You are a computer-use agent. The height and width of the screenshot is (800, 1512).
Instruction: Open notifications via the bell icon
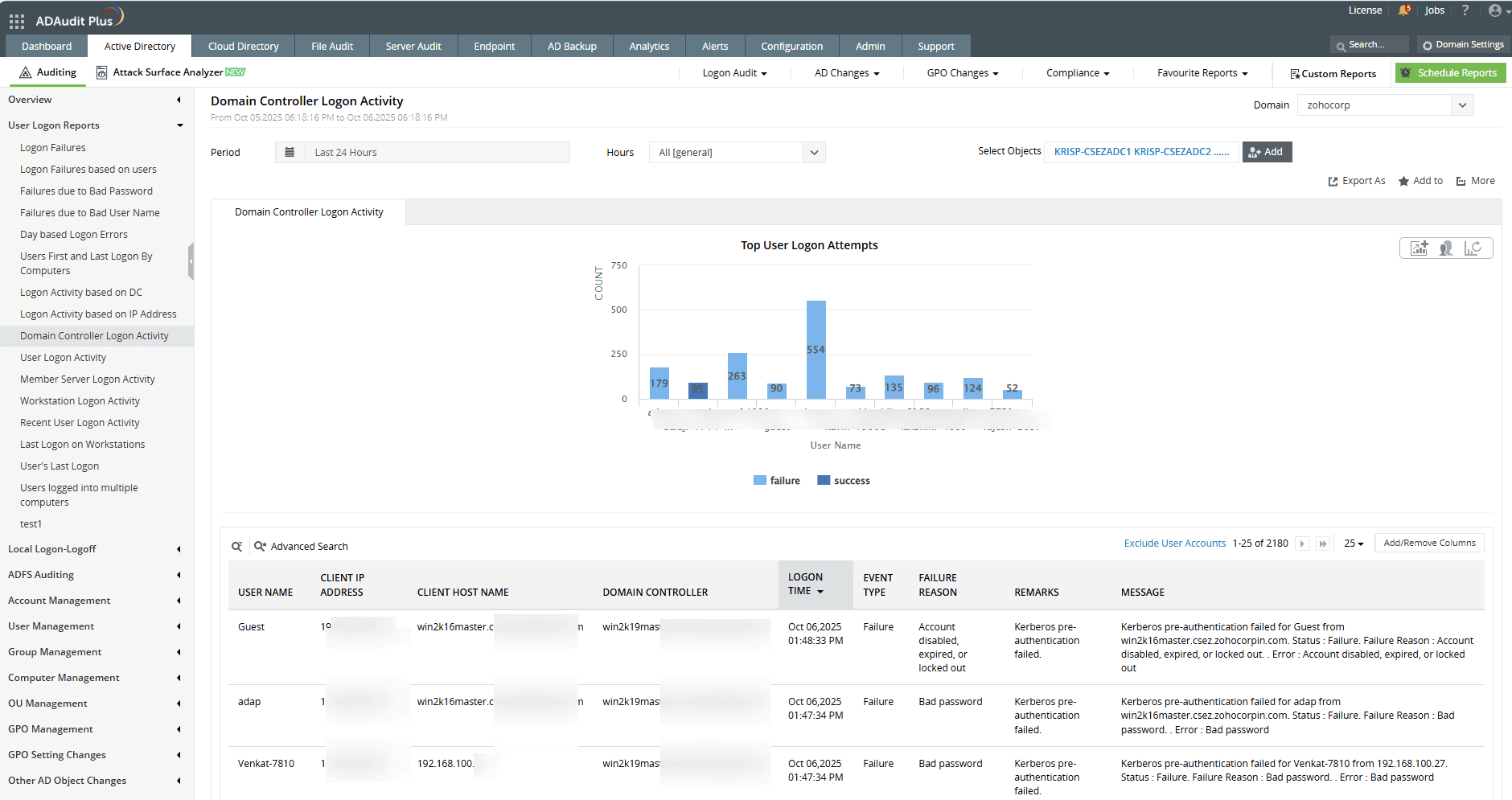coord(1404,10)
